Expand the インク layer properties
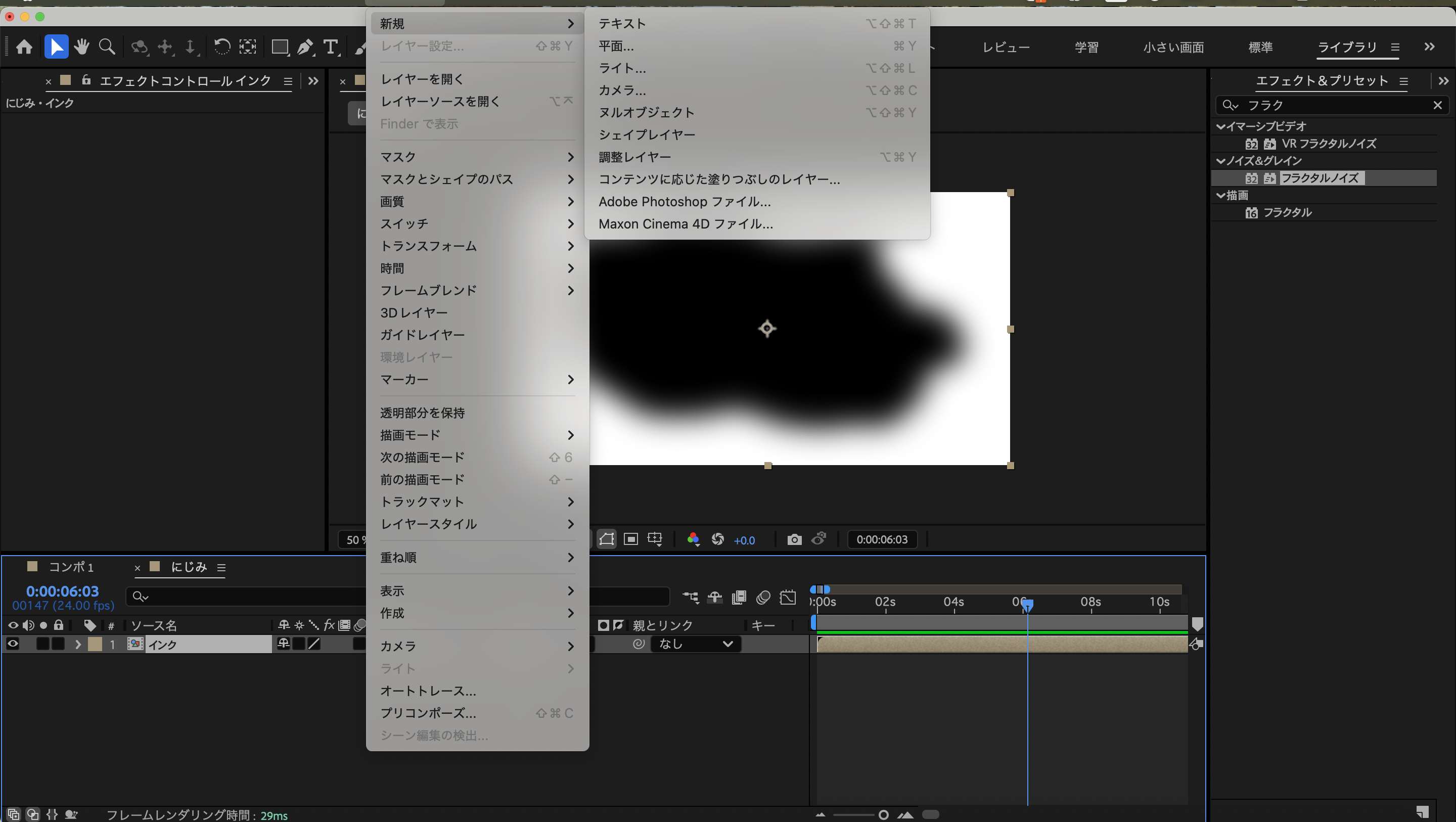Image resolution: width=1456 pixels, height=822 pixels. 78,644
